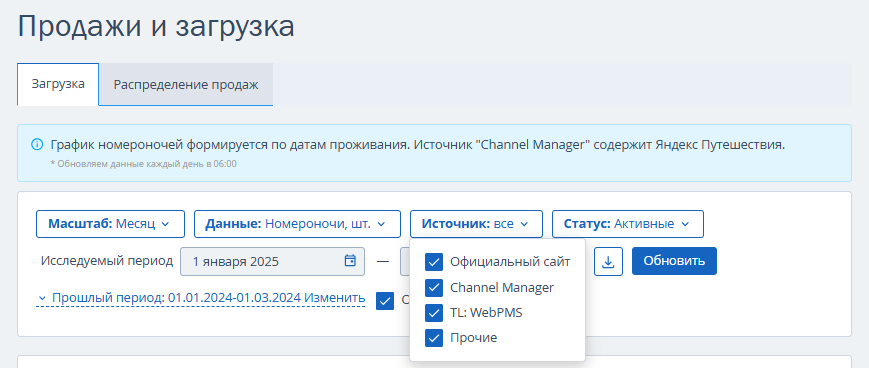Screen dimensions: 869x368
Task: Click the Прочие option label
Action: [x=473, y=338]
